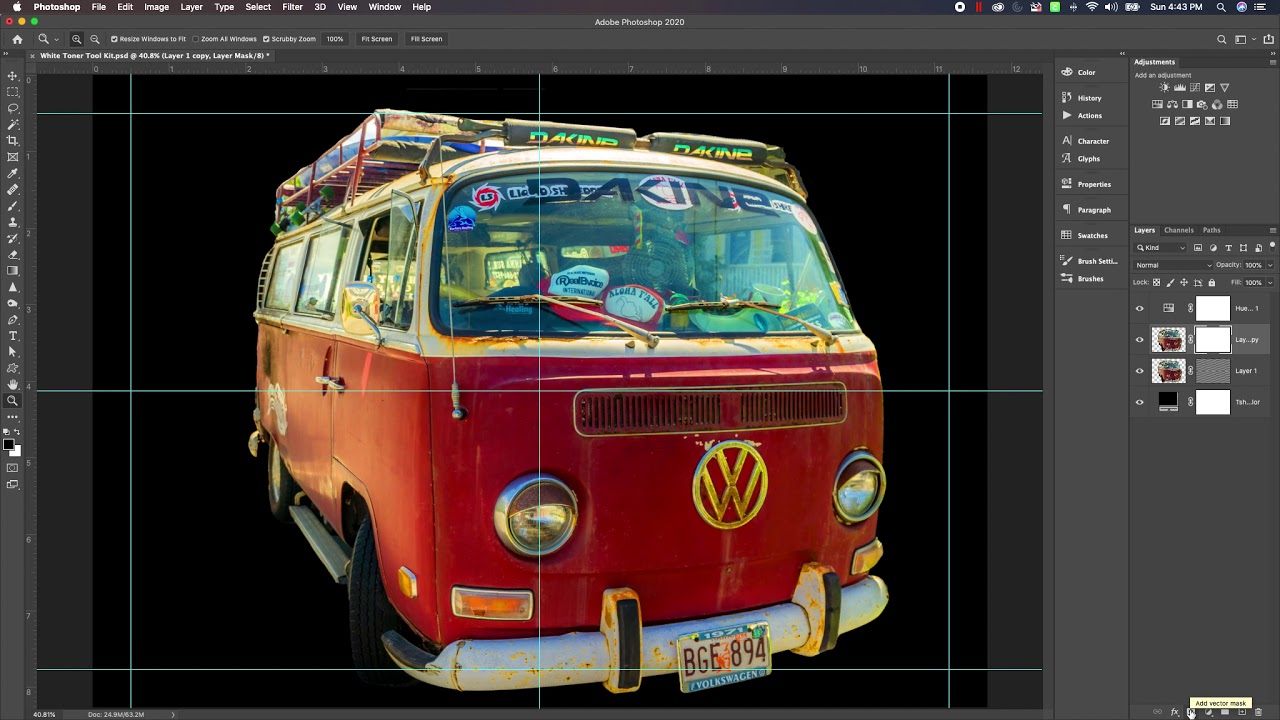Select the History Brush tool
Screen dimensions: 1280x720
coord(13,238)
